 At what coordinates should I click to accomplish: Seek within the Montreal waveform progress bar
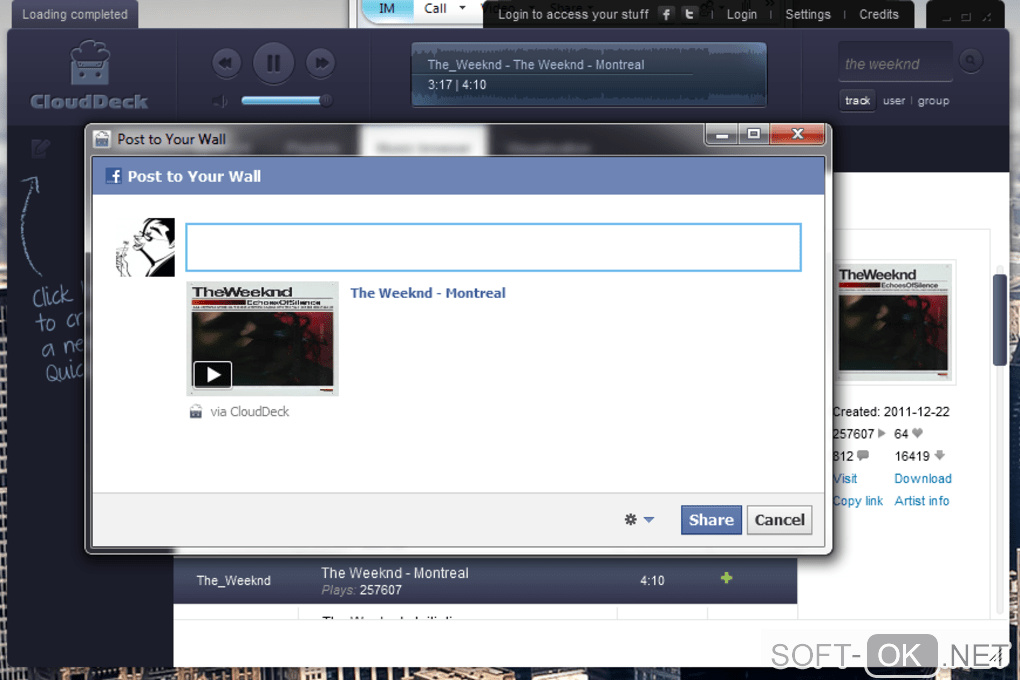589,75
